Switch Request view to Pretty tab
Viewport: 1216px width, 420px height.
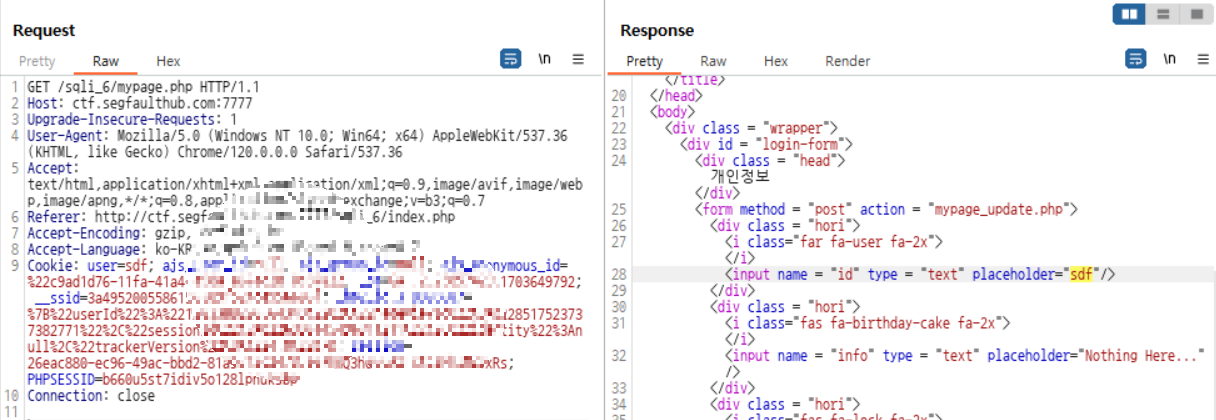click(x=37, y=61)
